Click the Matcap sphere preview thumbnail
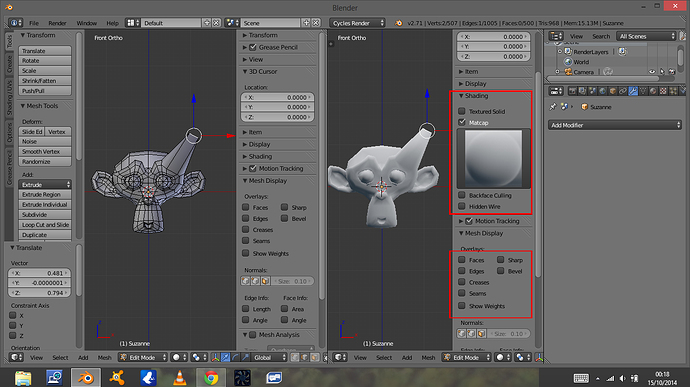The height and width of the screenshot is (387, 690). click(x=494, y=158)
